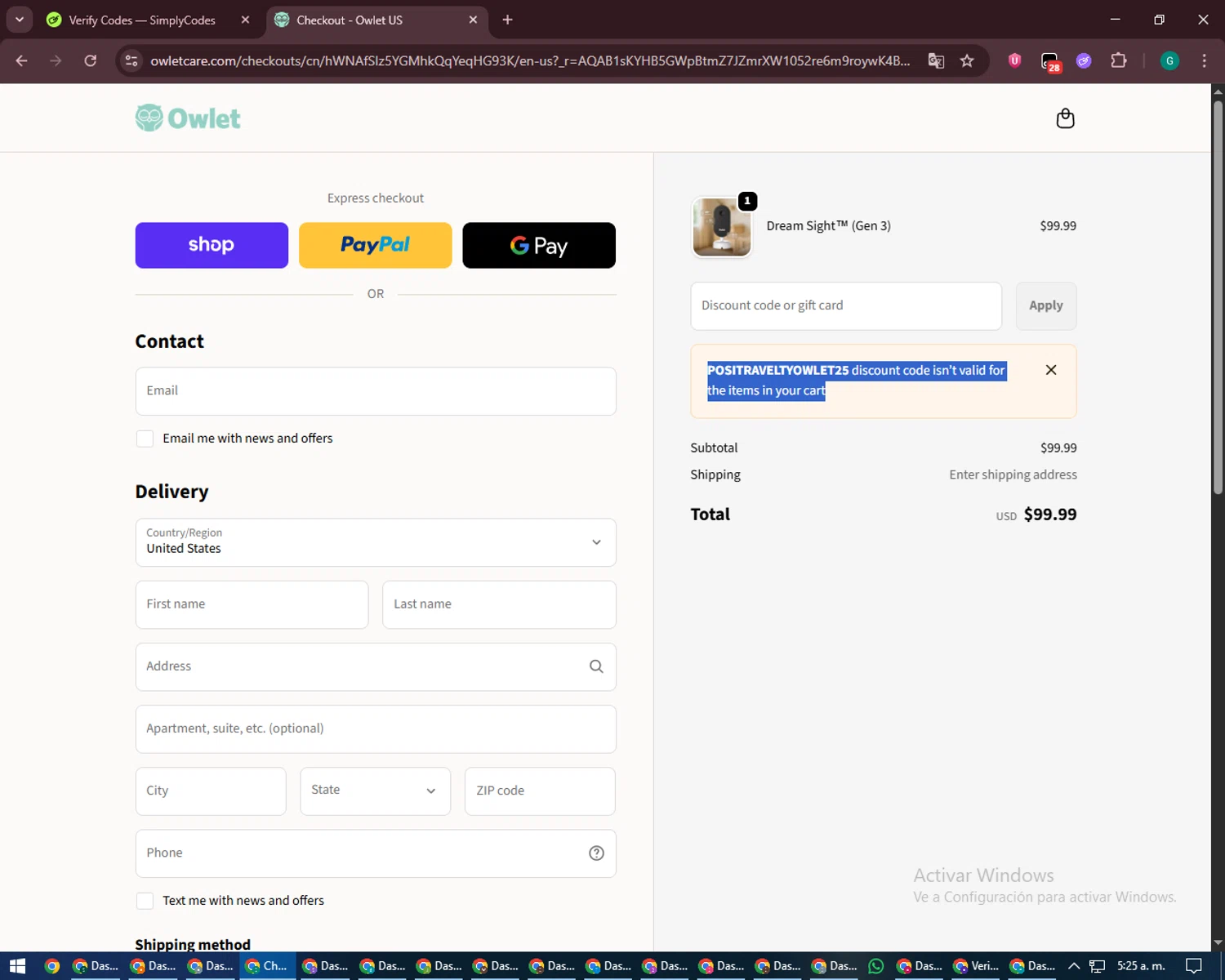Close the Verify Codes SimplyCodes tab
Viewport: 1225px width, 980px height.
pyautogui.click(x=245, y=20)
